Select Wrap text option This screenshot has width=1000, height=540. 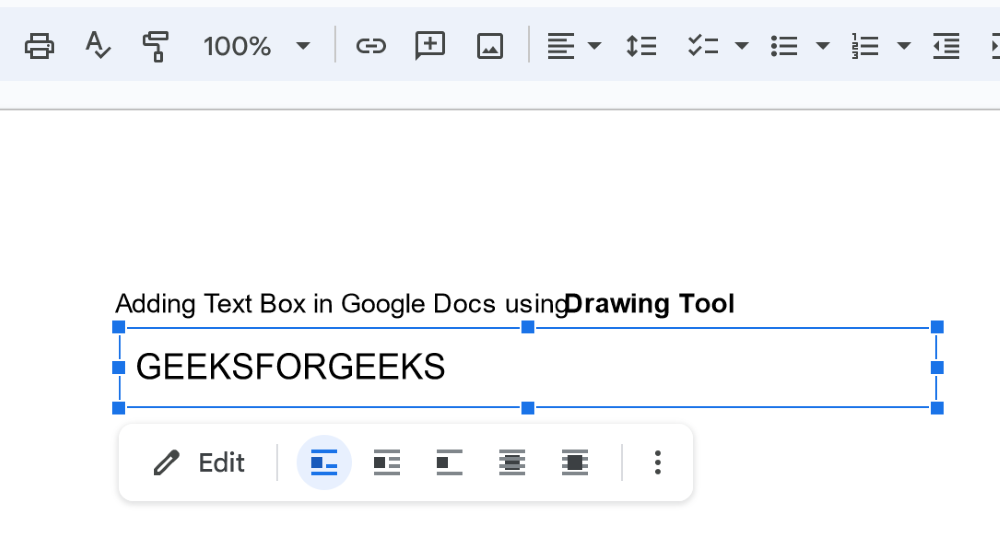point(386,462)
